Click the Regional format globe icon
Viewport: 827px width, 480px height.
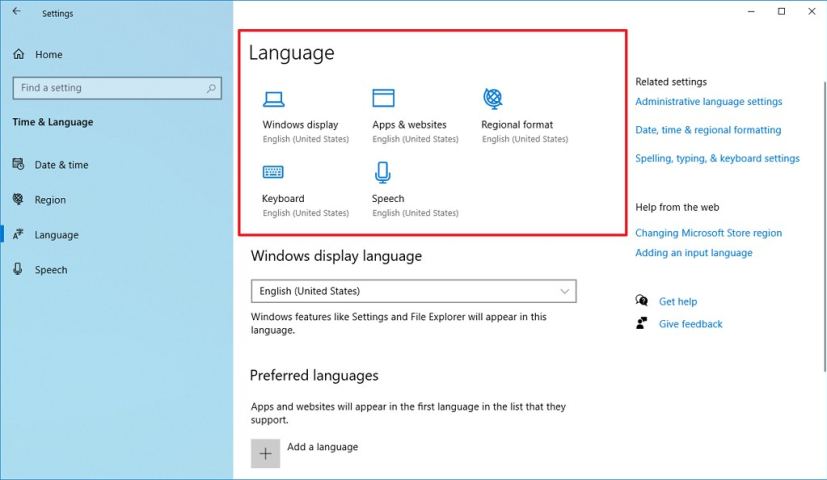(x=493, y=99)
